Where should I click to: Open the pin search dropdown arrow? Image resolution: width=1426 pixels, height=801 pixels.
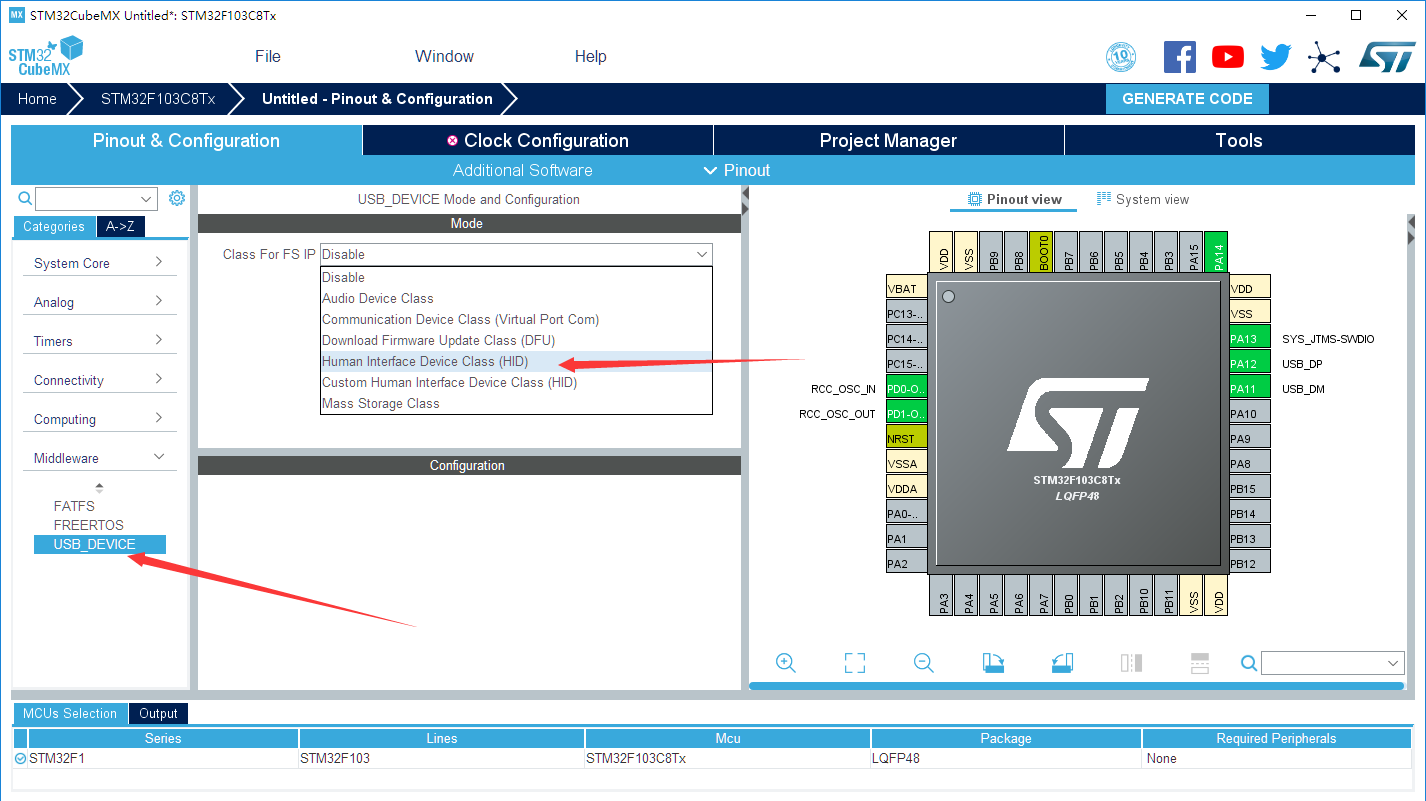[x=1394, y=663]
